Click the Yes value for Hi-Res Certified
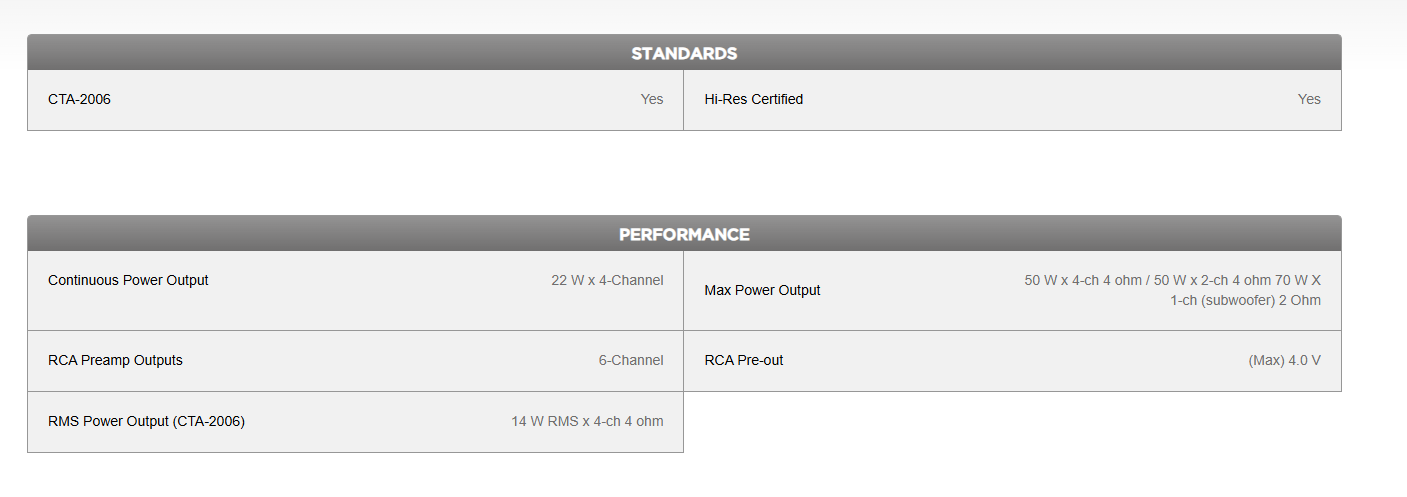Screen dimensions: 1407x497 [x=1309, y=99]
